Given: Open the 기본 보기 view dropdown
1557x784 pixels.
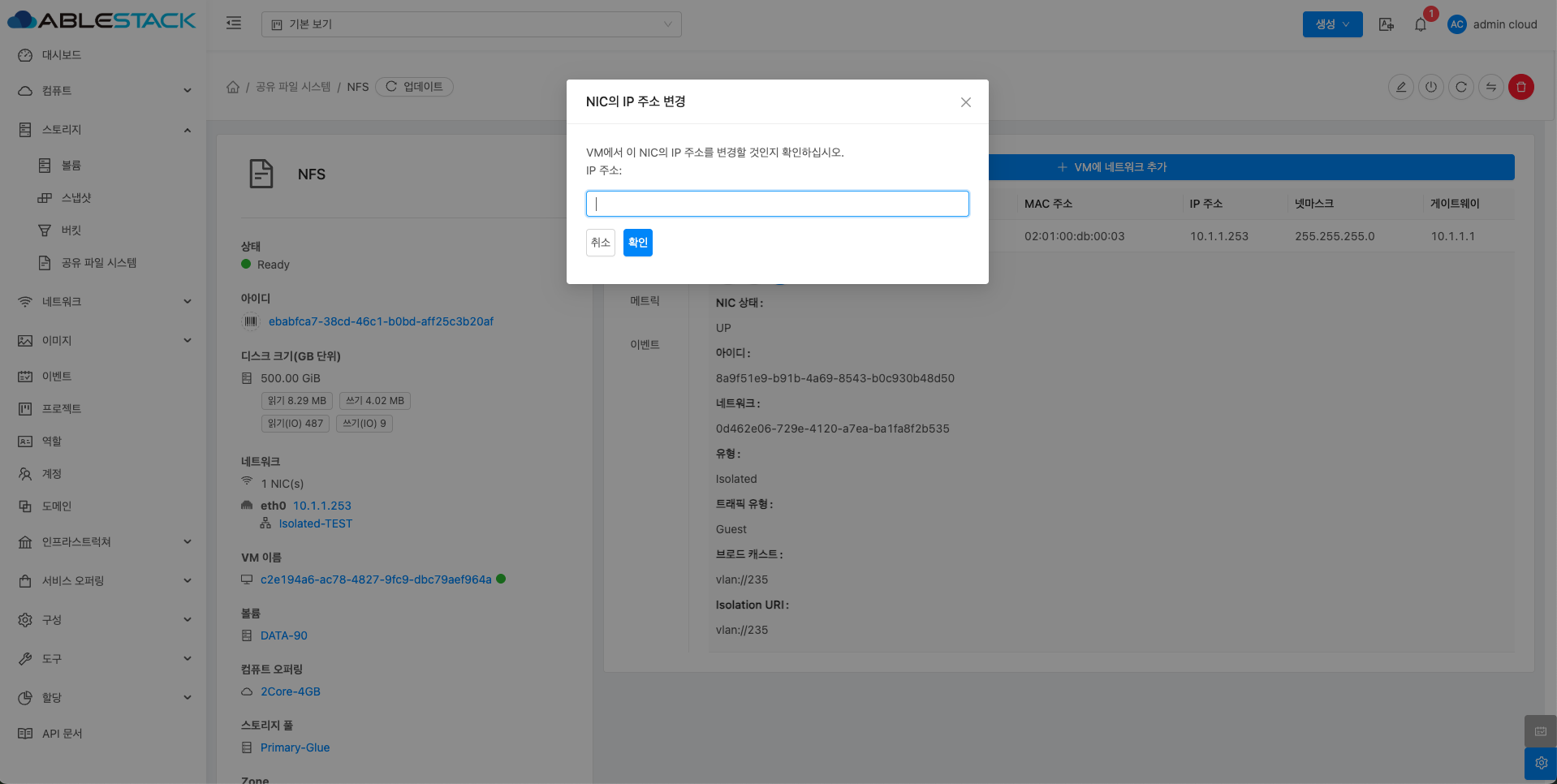Looking at the screenshot, I should coord(471,24).
